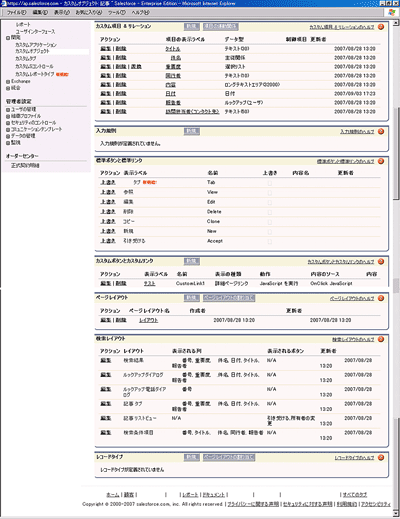Open the レイアウト link under ページレイアウト名
The height and width of the screenshot is (519, 400).
click(x=148, y=320)
